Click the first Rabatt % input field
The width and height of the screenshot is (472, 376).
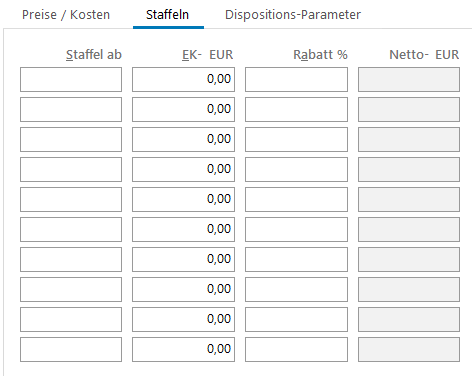click(296, 79)
